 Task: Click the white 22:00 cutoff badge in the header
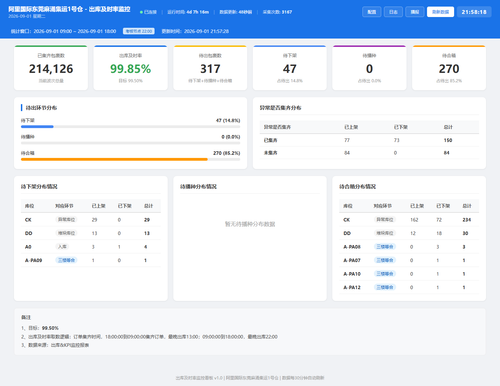pyautogui.click(x=139, y=31)
